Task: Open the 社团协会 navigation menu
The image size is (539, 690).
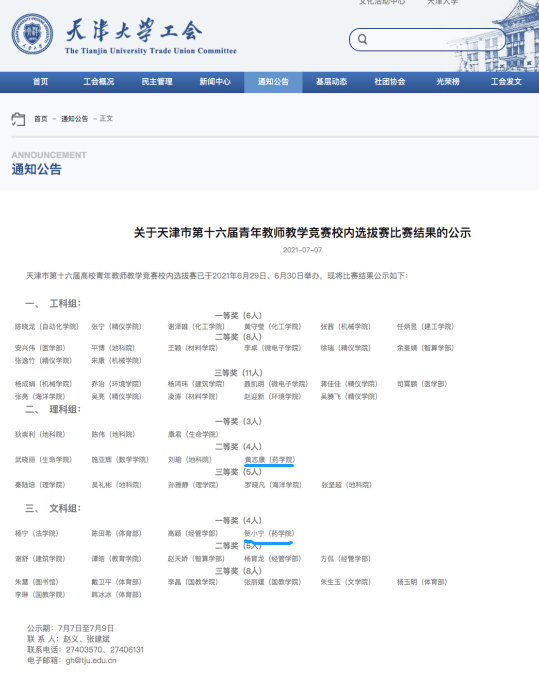Action: coord(390,82)
